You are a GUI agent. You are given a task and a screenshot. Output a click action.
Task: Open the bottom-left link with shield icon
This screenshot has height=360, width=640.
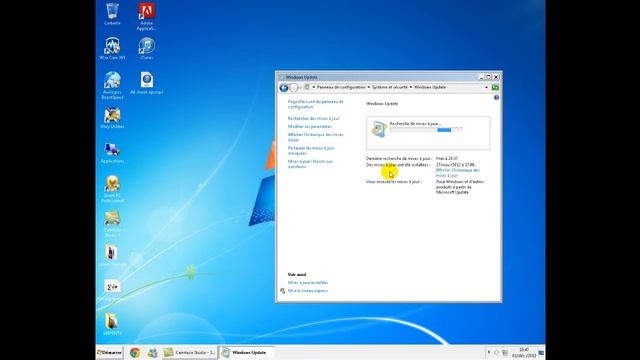(307, 291)
